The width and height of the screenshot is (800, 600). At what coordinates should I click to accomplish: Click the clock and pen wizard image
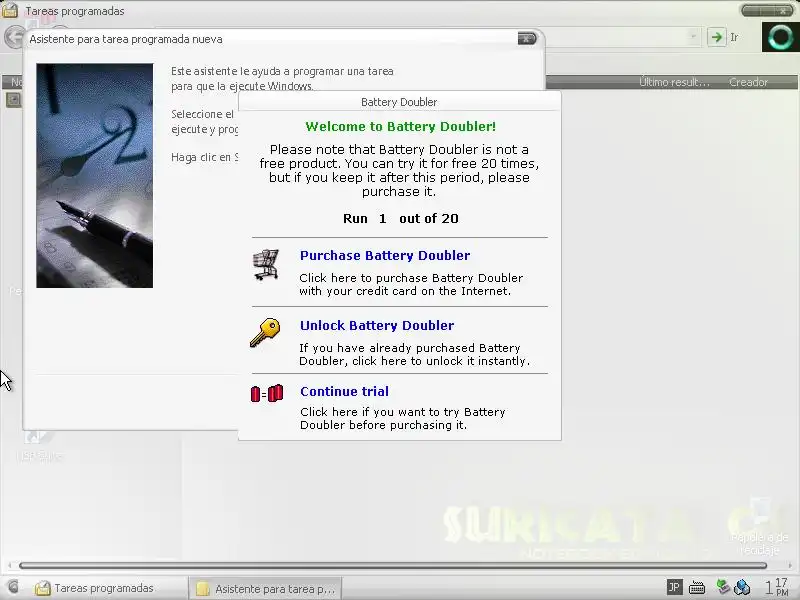[94, 176]
